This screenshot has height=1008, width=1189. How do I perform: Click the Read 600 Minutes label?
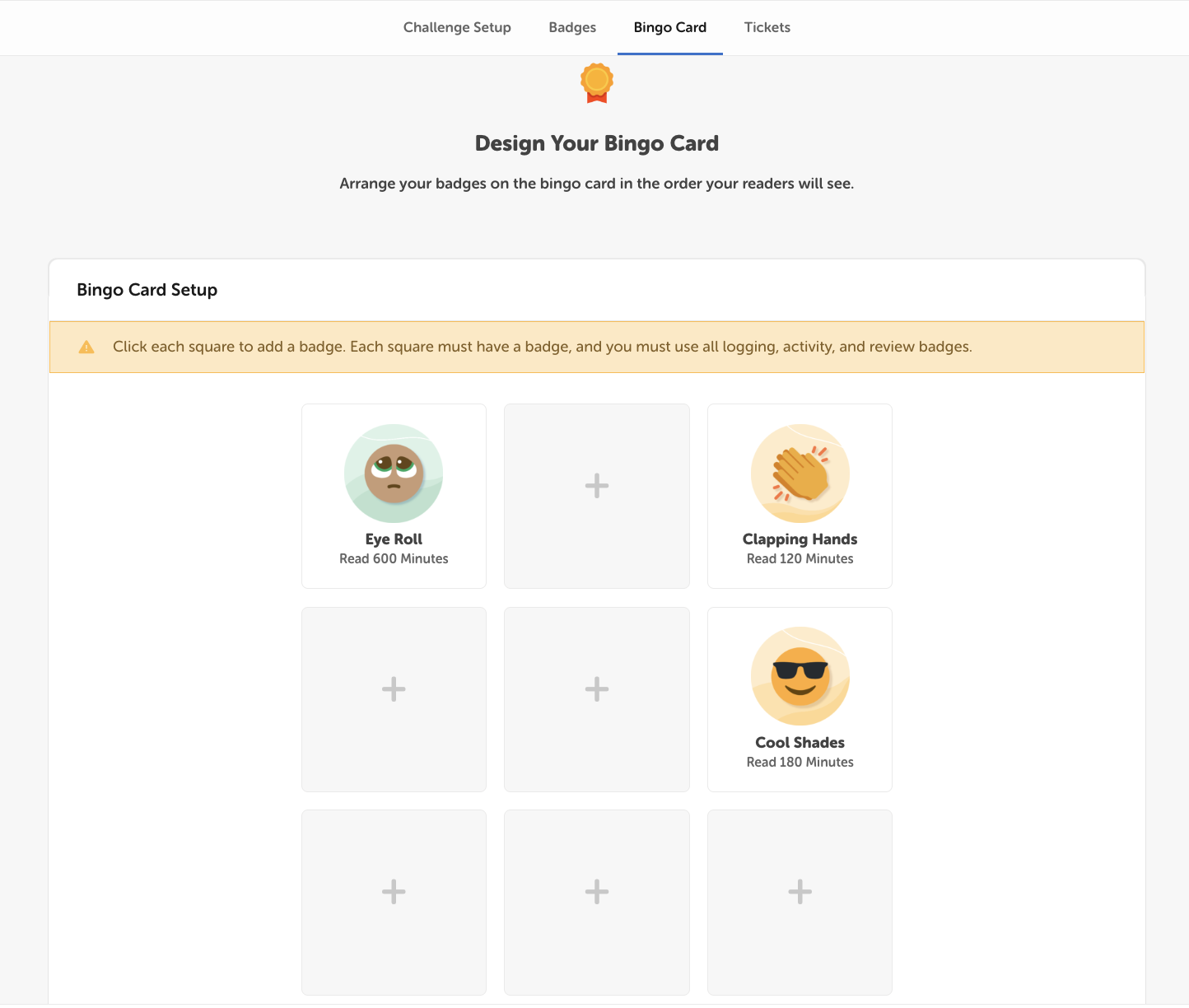[x=393, y=558]
